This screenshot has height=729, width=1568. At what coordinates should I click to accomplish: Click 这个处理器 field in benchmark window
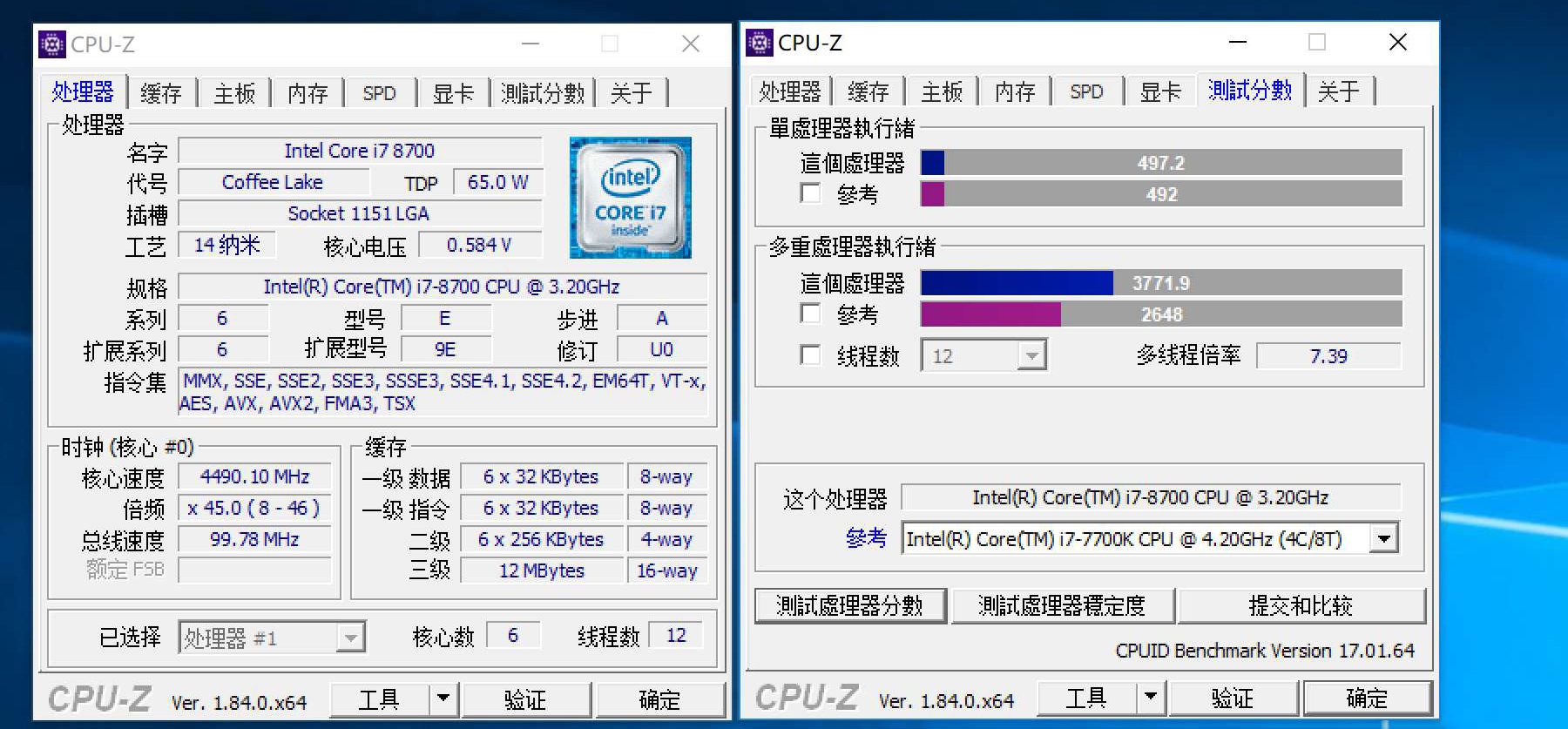tap(1151, 497)
